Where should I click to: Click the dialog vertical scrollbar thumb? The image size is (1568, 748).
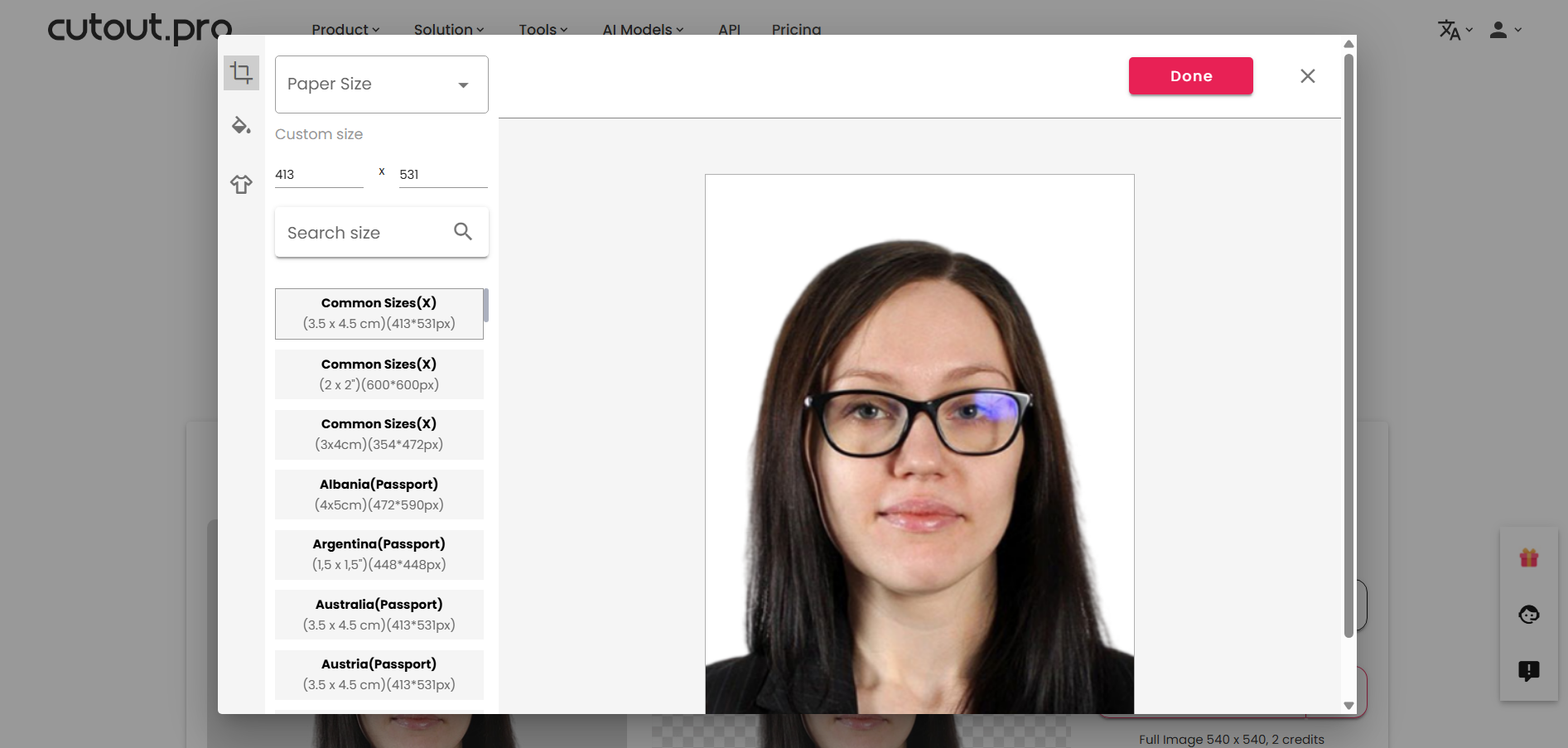pos(1348,345)
